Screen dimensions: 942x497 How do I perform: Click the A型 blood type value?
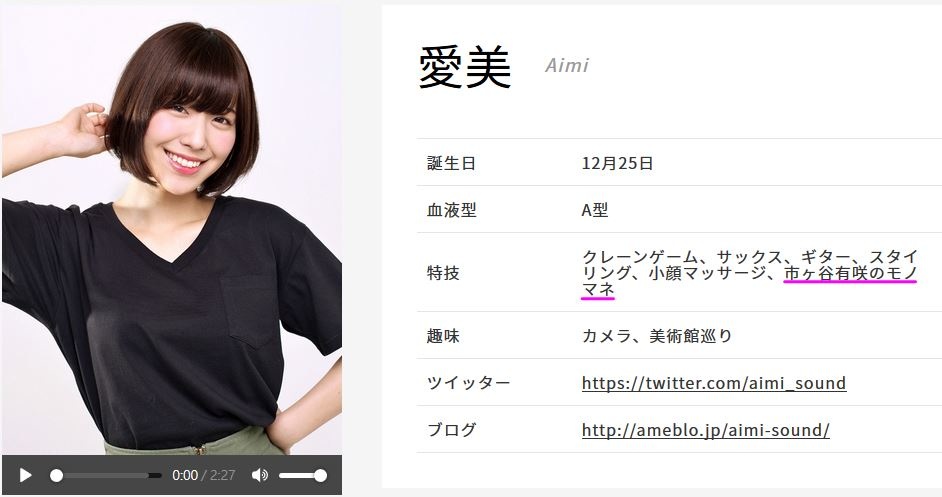595,210
